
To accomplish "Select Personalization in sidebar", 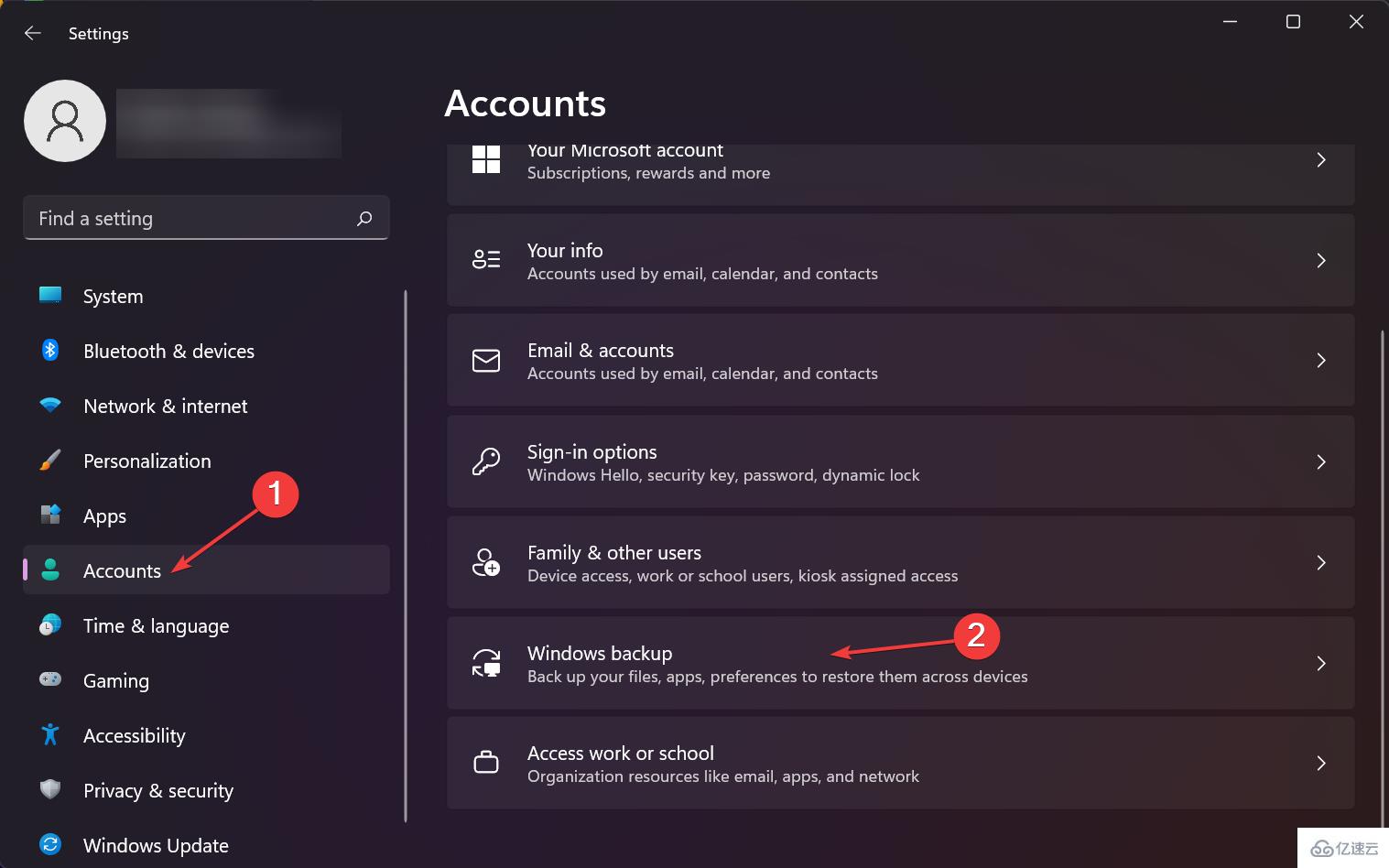I will (x=206, y=461).
